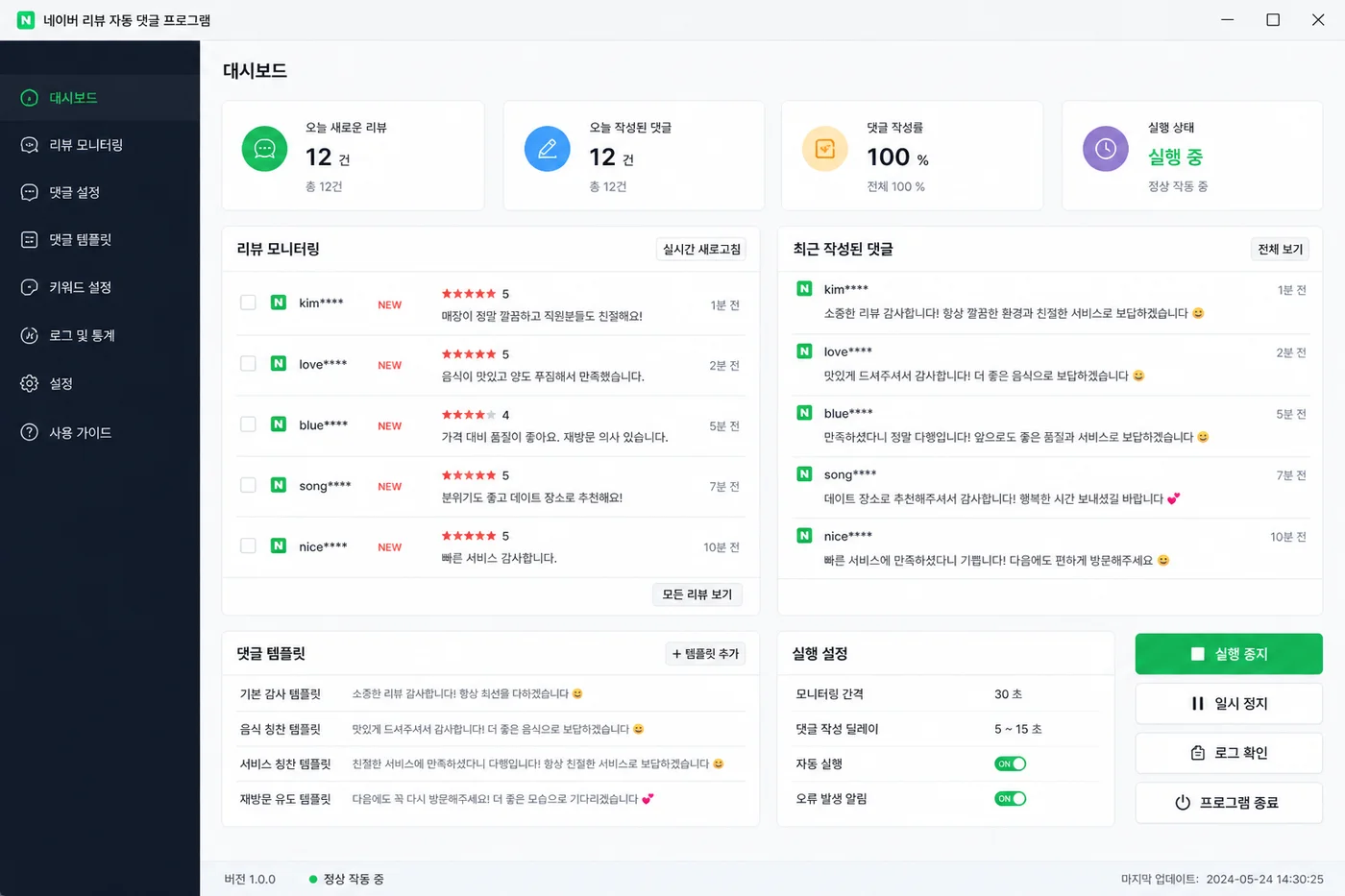The height and width of the screenshot is (896, 1345).
Task: Check the kim**** review checkbox
Action: [248, 303]
